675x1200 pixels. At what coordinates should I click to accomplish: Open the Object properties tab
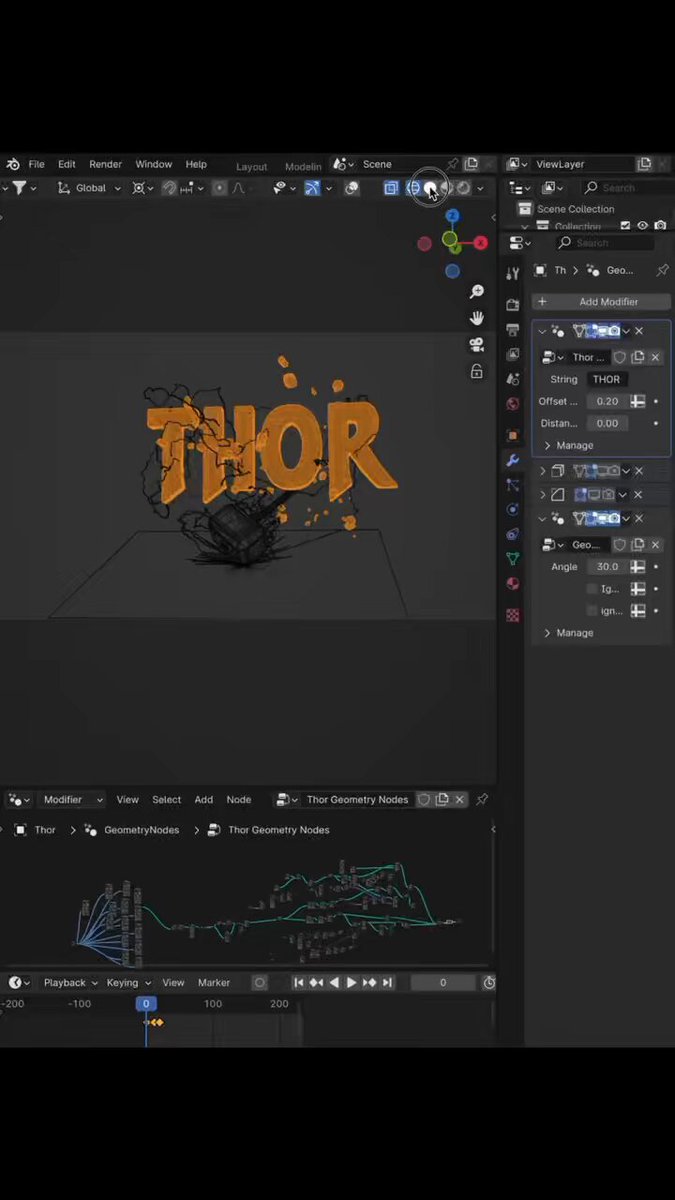pos(513,435)
